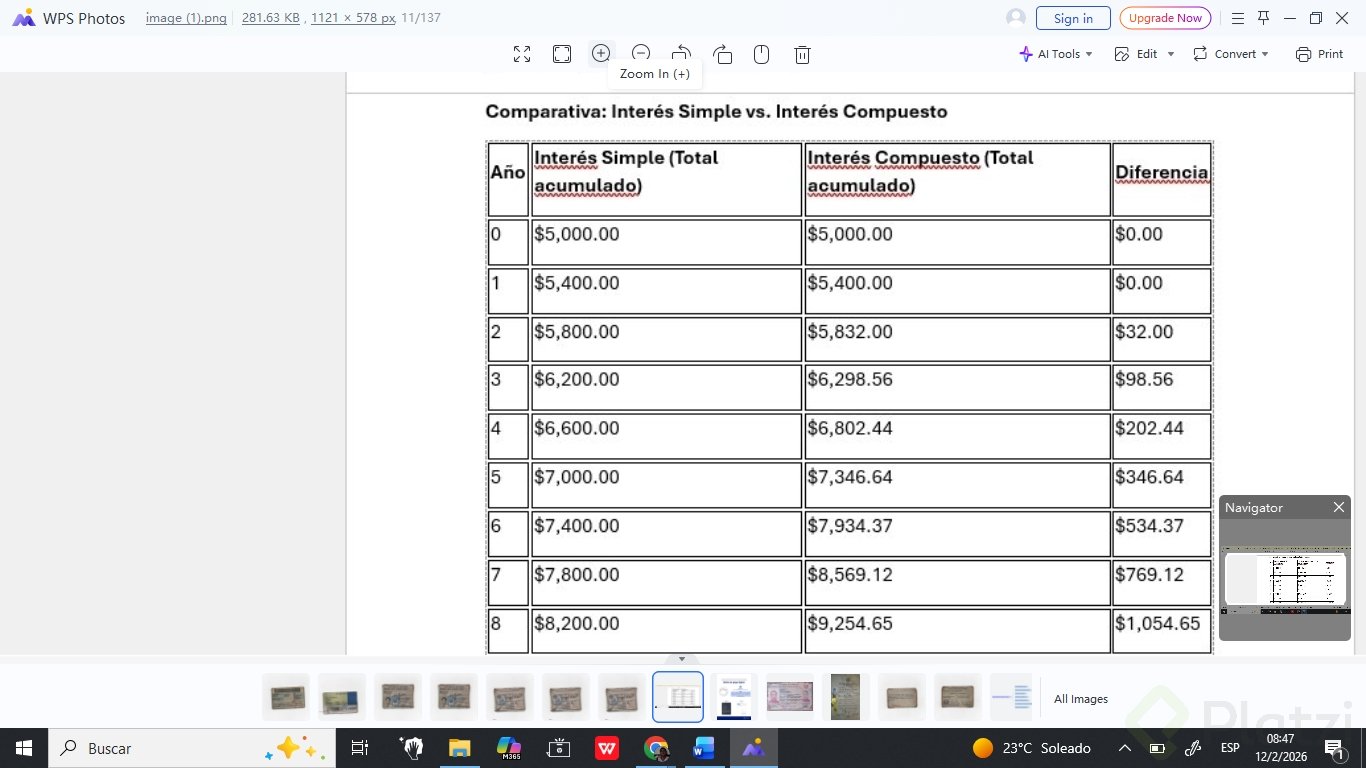This screenshot has width=1366, height=768.
Task: Open Microsoft Word from the taskbar
Action: pyautogui.click(x=704, y=748)
